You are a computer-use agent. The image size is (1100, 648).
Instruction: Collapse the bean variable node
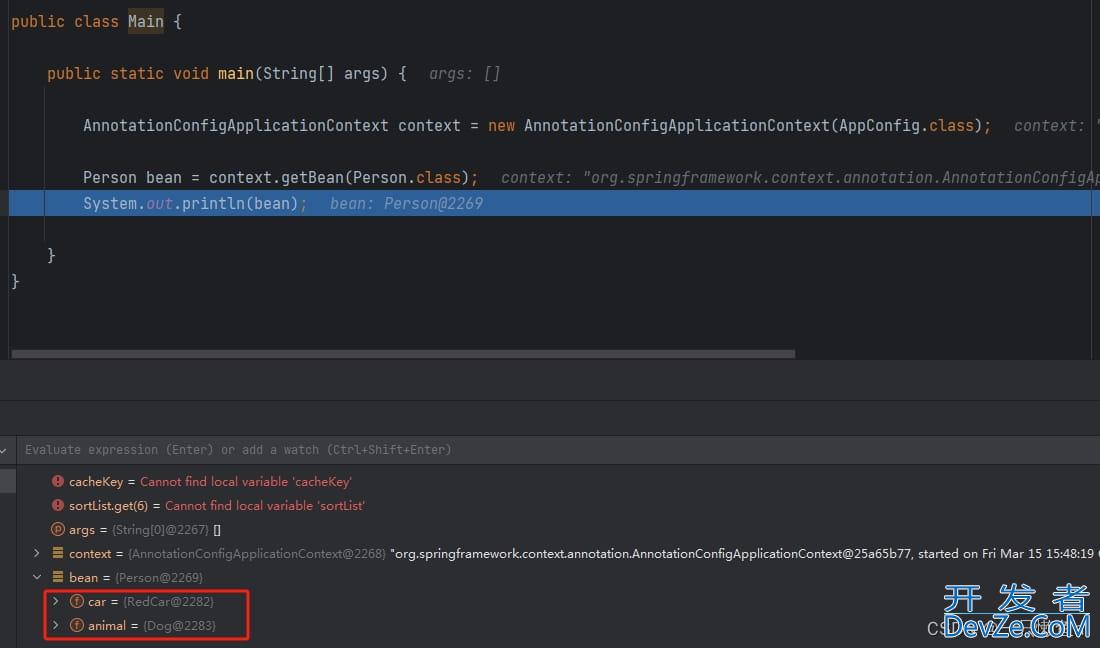coord(37,578)
